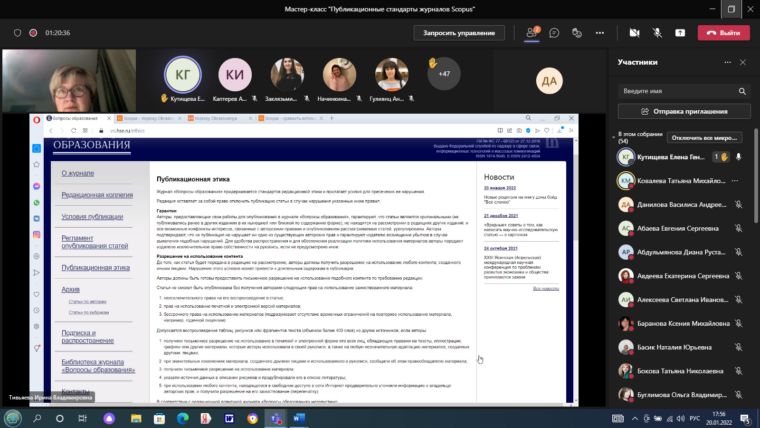Unmute the microphone
The width and height of the screenshot is (760, 428).
coord(656,33)
